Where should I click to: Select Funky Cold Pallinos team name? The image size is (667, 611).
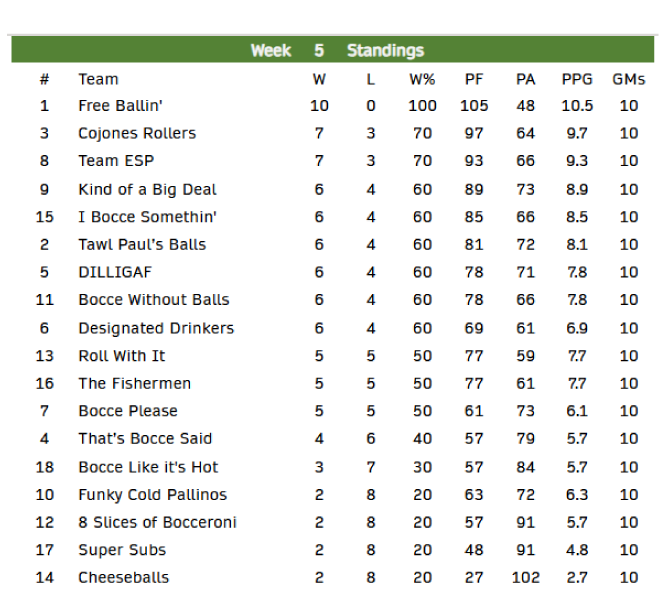point(152,495)
